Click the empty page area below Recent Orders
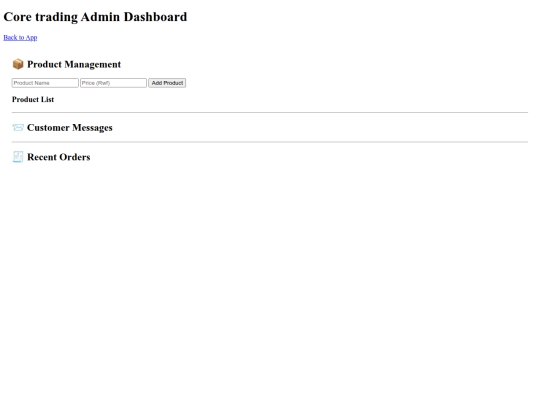540x405 pixels. 270,276
